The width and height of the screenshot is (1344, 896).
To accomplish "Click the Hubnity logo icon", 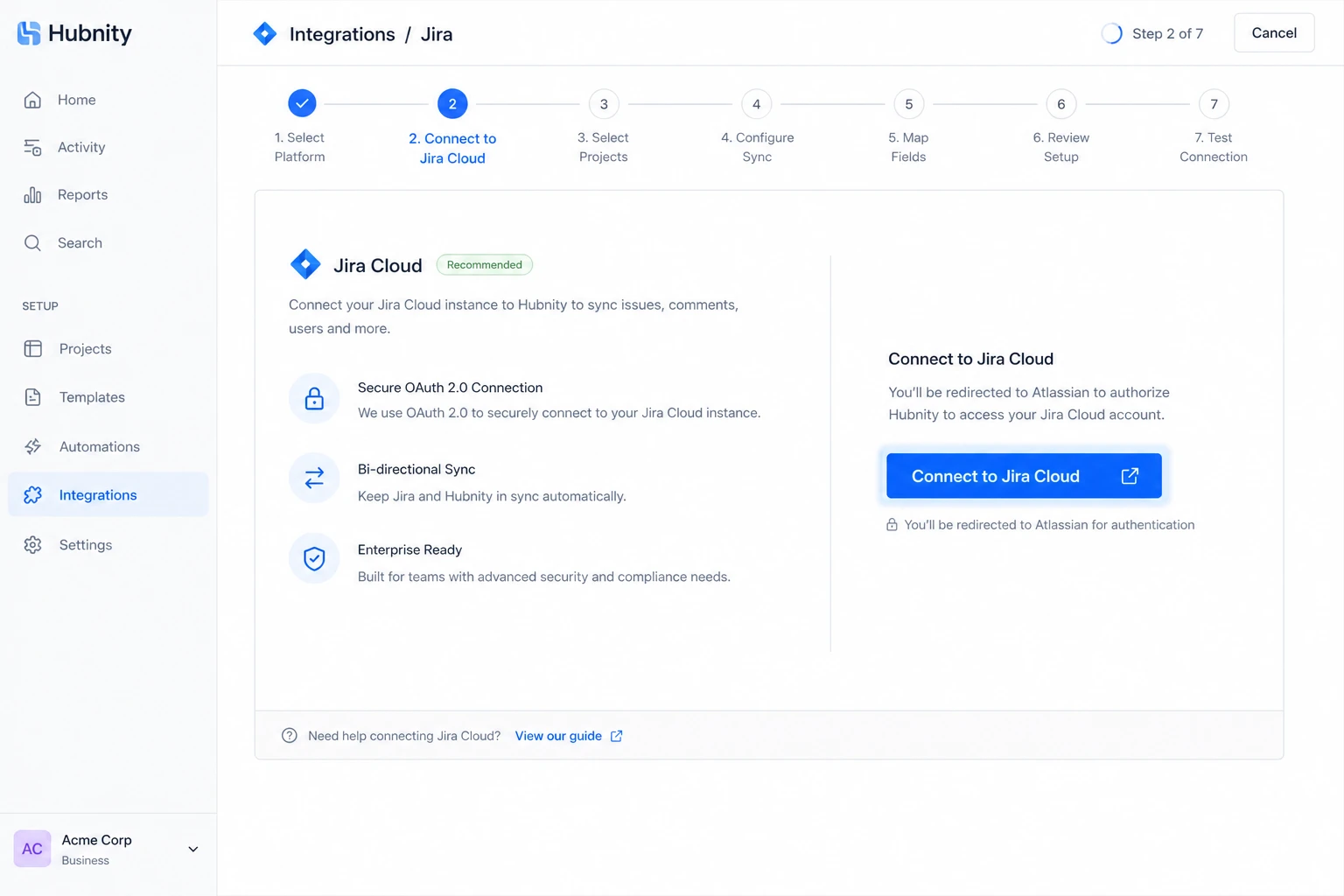I will pos(29,33).
